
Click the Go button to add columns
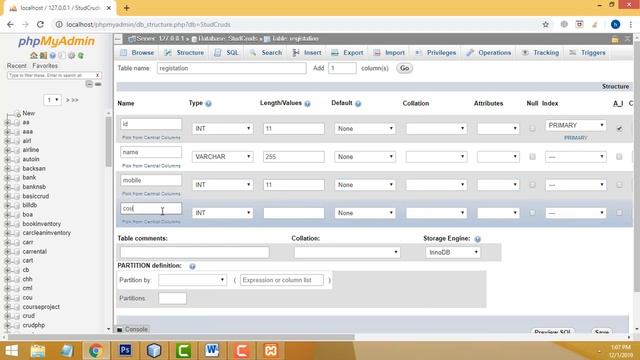[404, 68]
